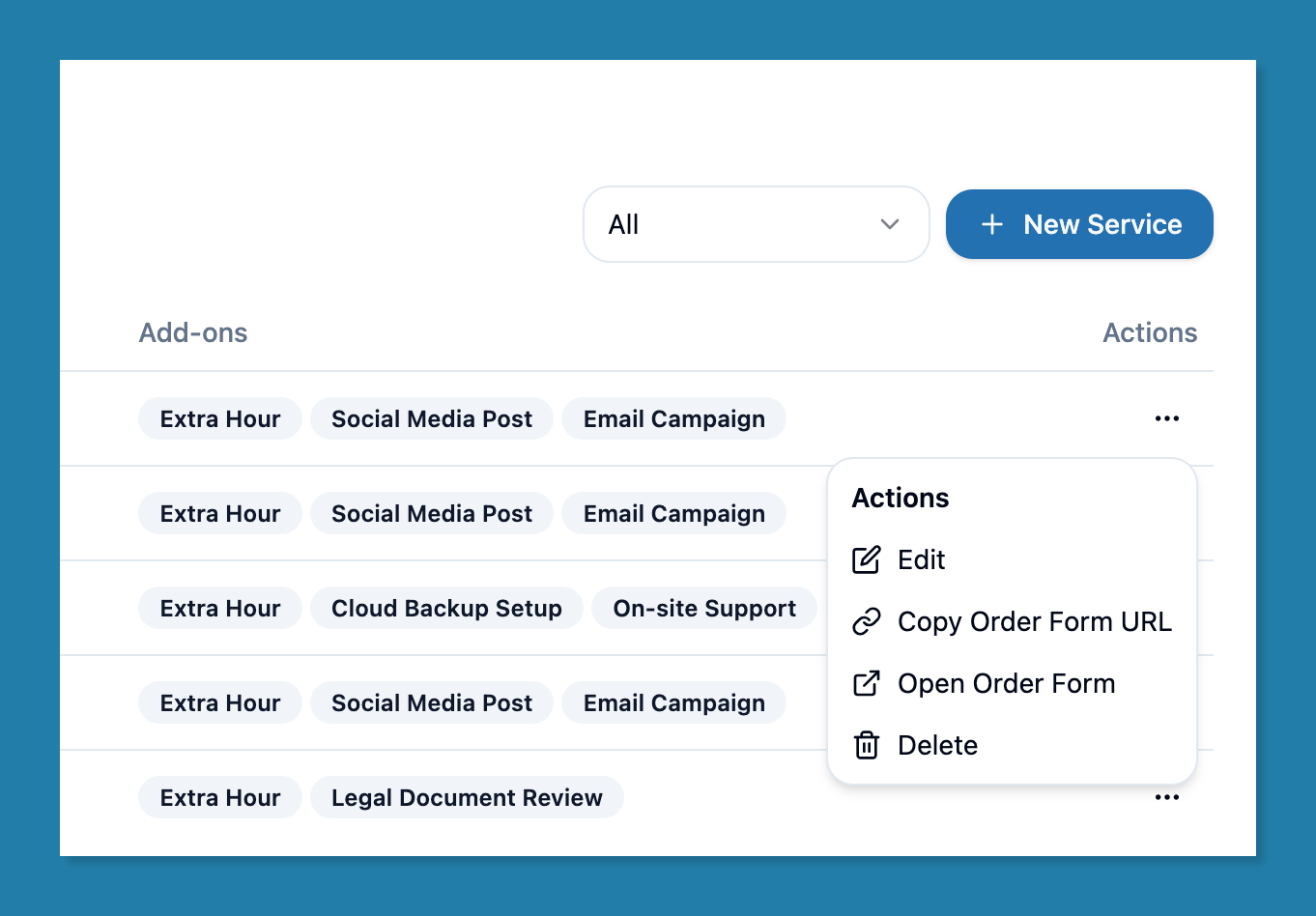Click the Legal Document Review tag

pyautogui.click(x=467, y=797)
